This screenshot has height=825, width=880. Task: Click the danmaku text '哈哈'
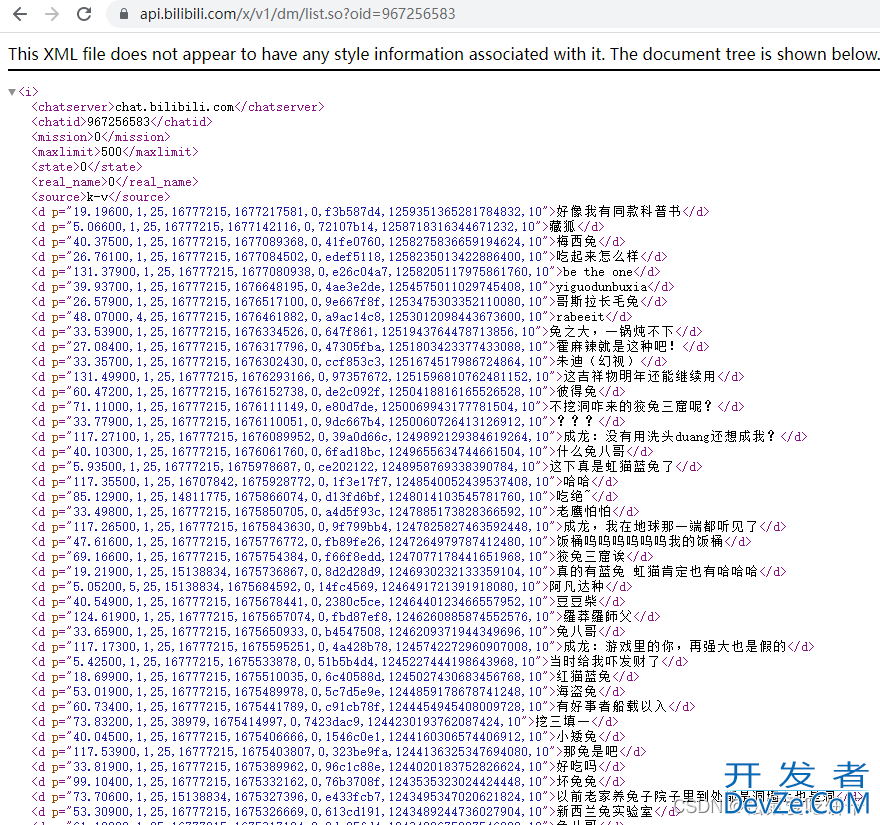point(577,482)
